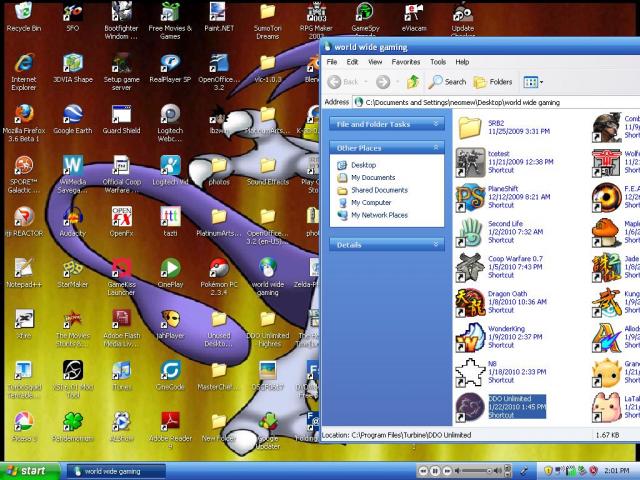640x480 pixels.
Task: Open the Favorites menu
Action: pos(405,62)
